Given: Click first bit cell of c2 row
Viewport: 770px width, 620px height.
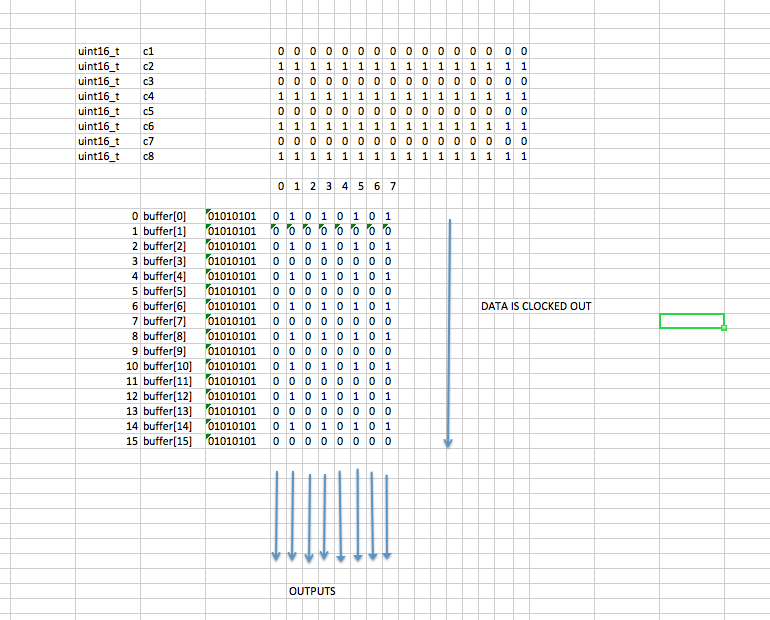Looking at the screenshot, I should 280,66.
